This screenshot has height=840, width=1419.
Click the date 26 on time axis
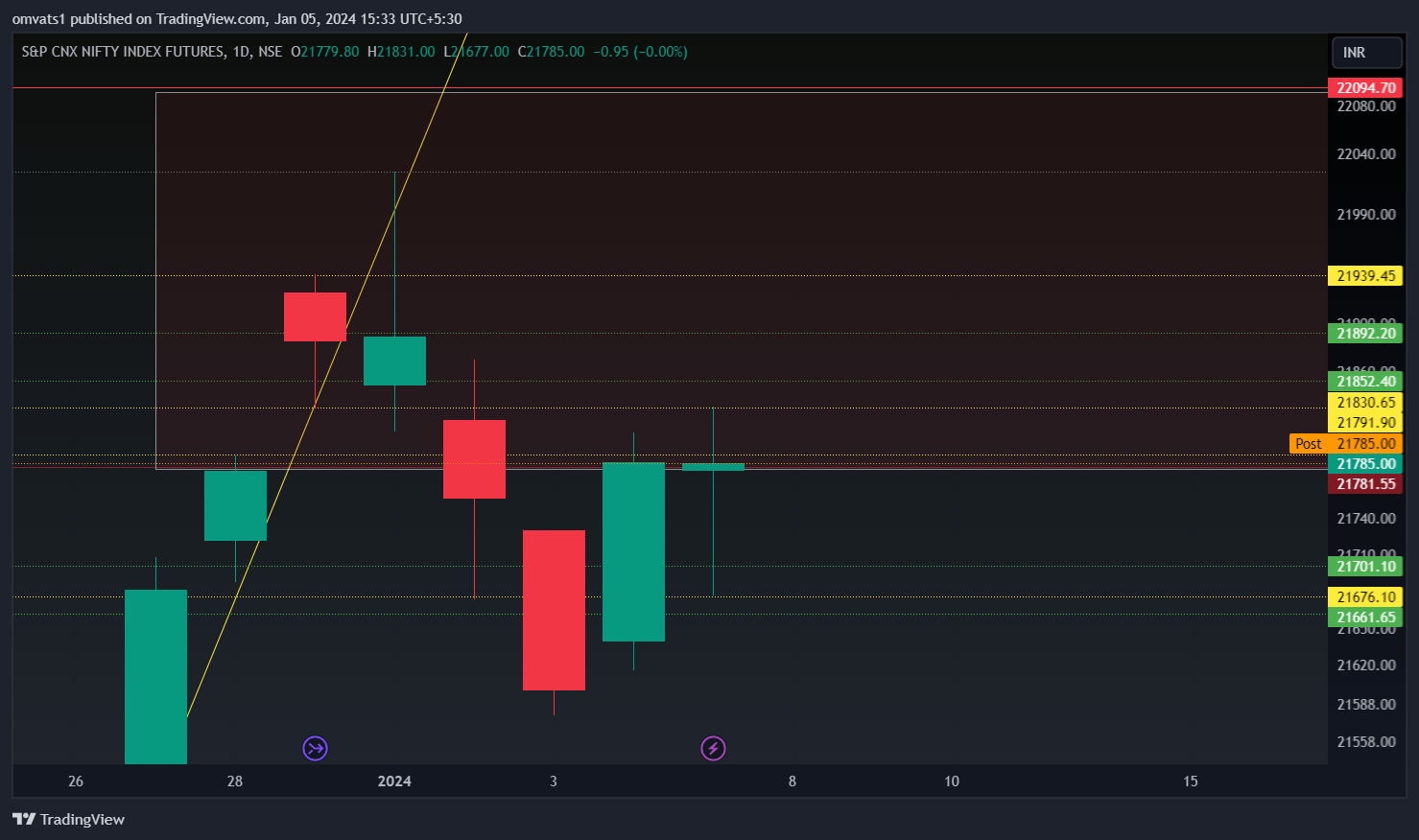pos(76,782)
